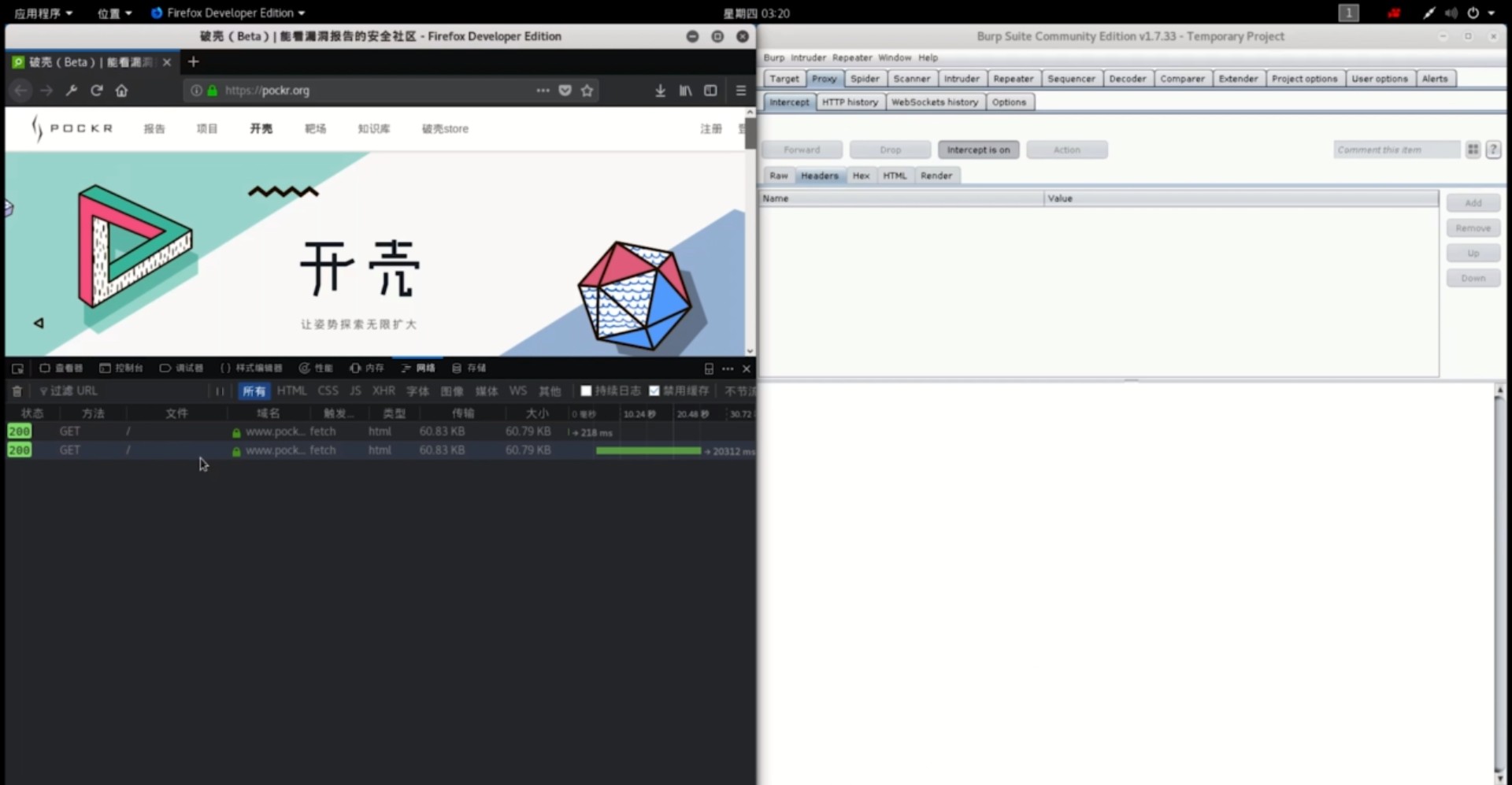Click the 知识库 link on Pockr
The width and height of the screenshot is (1512, 785).
click(373, 129)
